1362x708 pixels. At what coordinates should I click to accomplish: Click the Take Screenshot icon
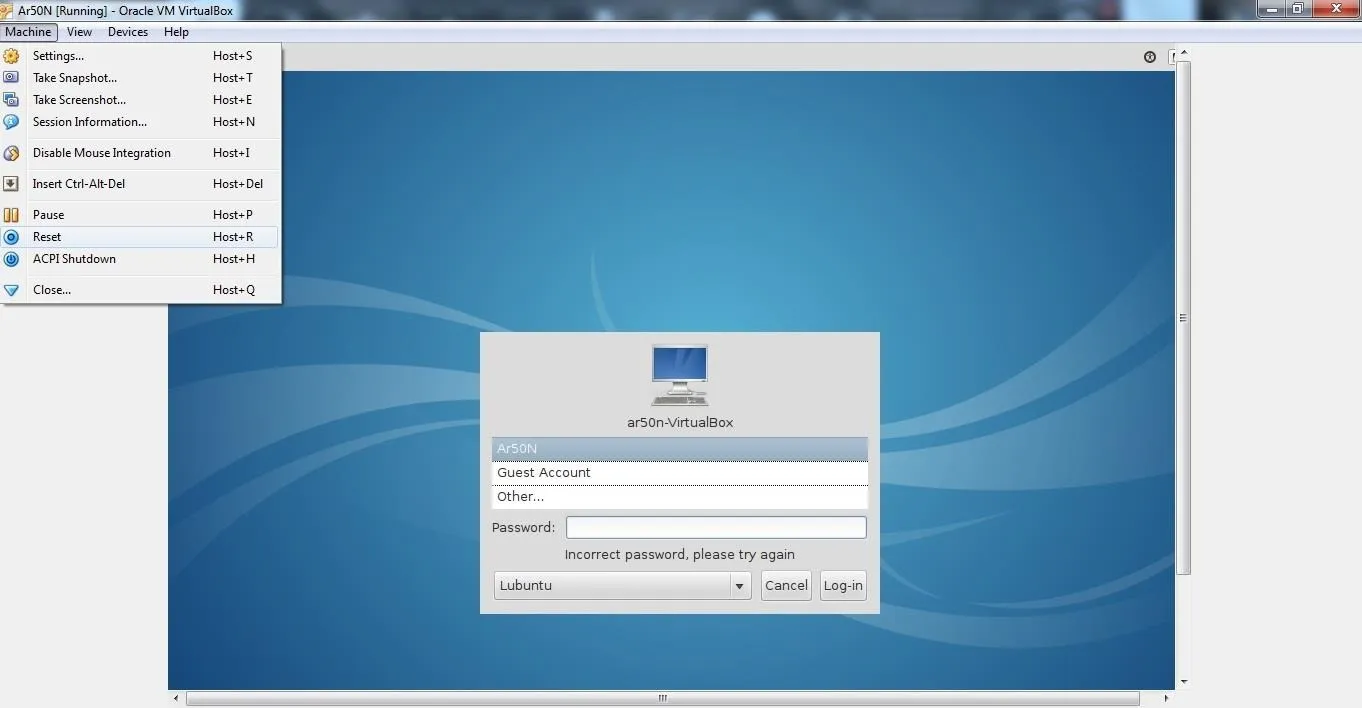click(11, 100)
